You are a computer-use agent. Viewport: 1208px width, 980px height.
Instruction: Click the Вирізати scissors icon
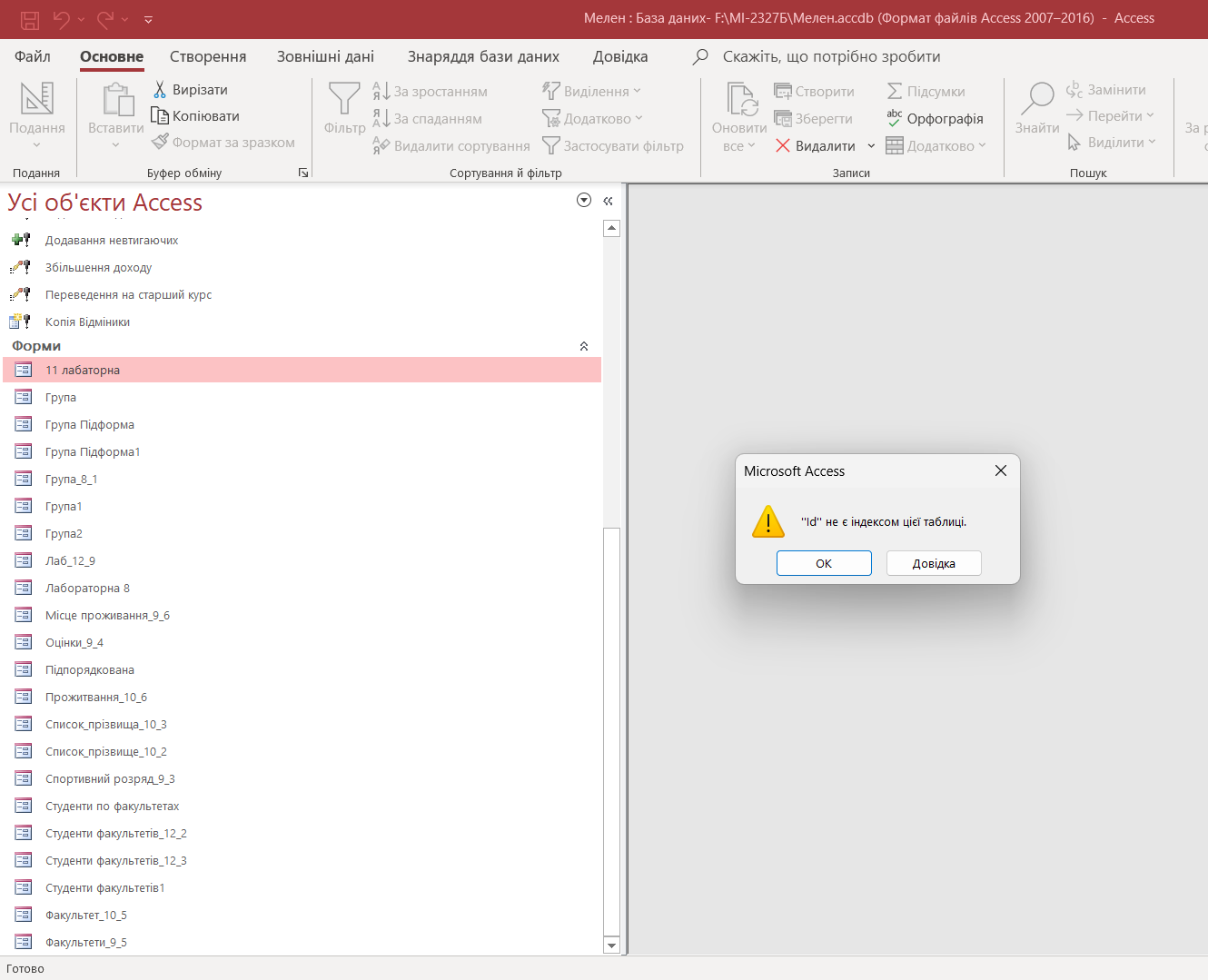click(160, 89)
